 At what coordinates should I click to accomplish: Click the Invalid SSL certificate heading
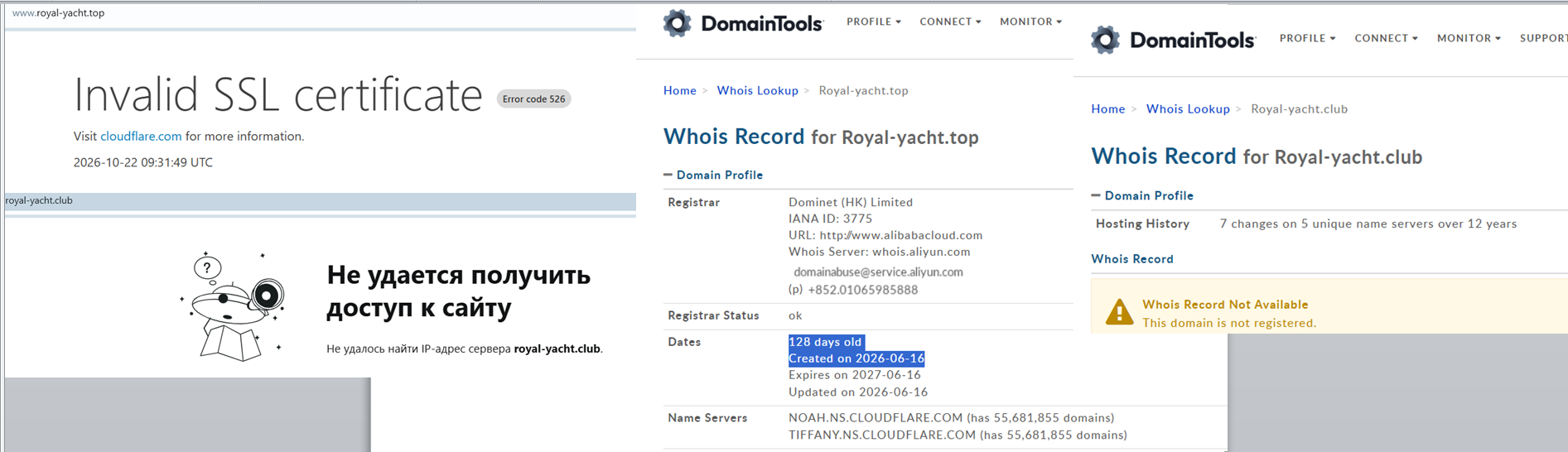point(278,94)
